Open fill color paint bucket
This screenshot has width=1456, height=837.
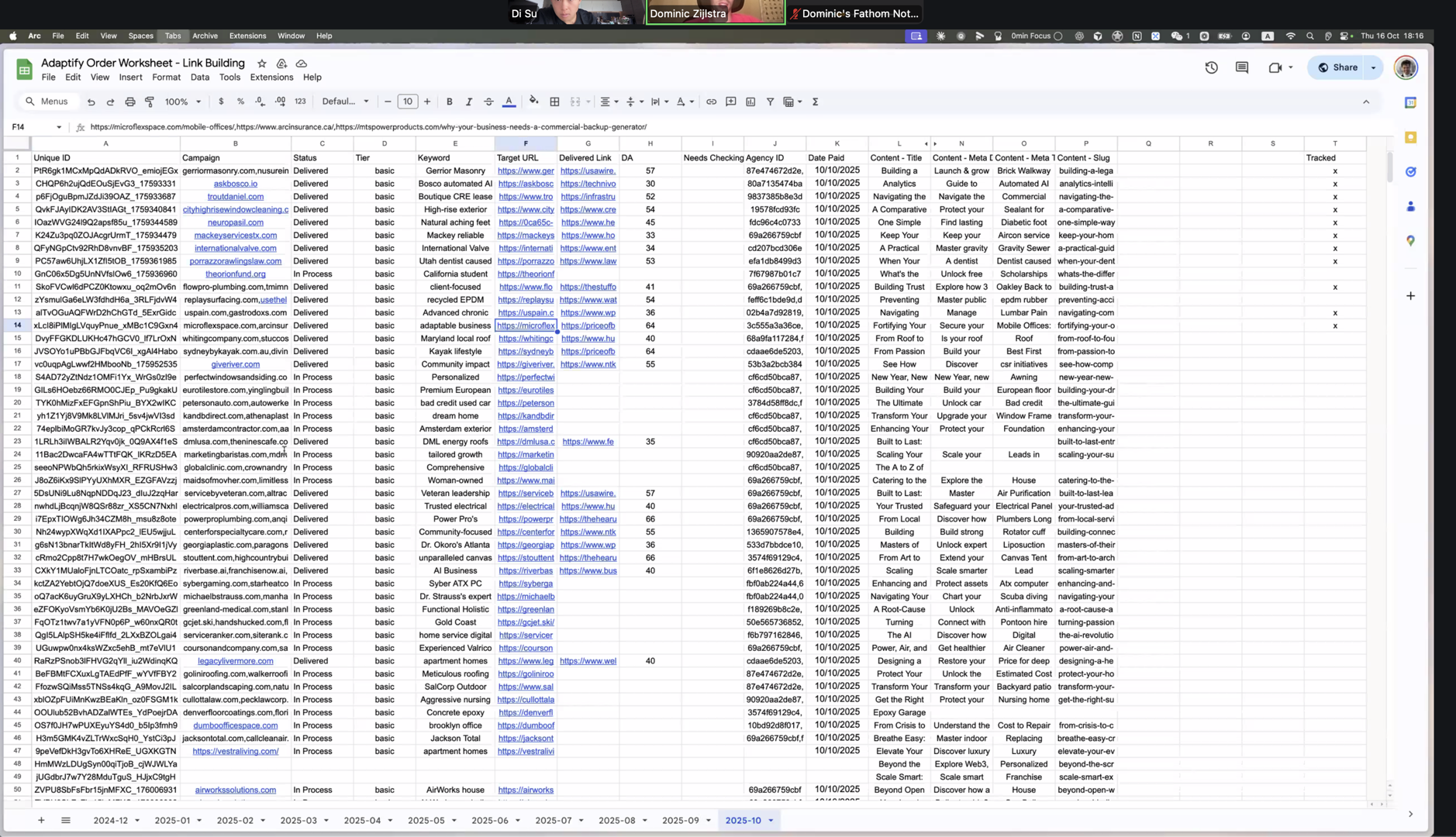(533, 102)
